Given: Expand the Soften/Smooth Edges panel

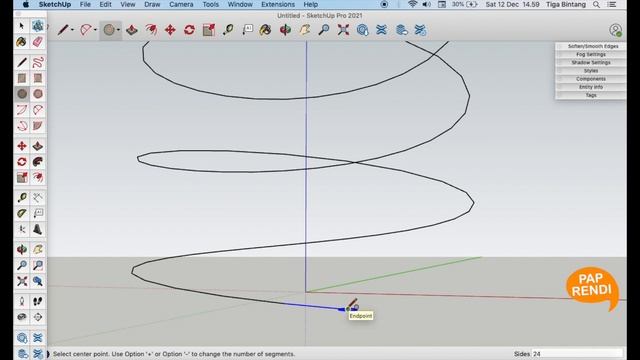Looking at the screenshot, I should (x=591, y=46).
